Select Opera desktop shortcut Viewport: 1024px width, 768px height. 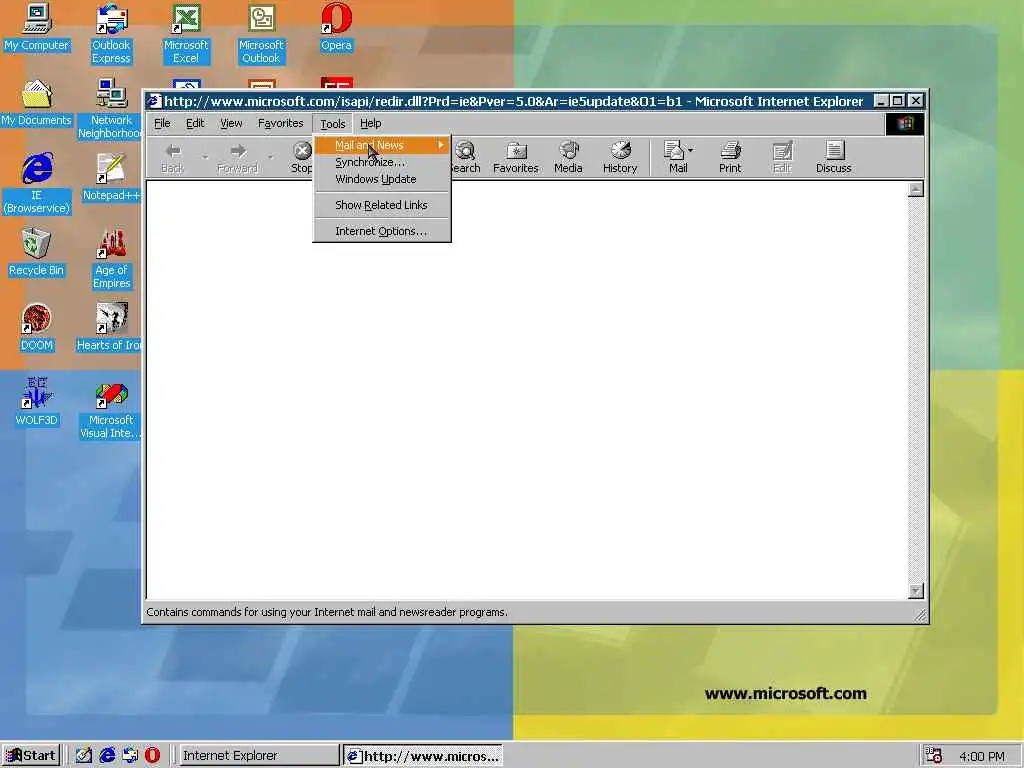(336, 27)
